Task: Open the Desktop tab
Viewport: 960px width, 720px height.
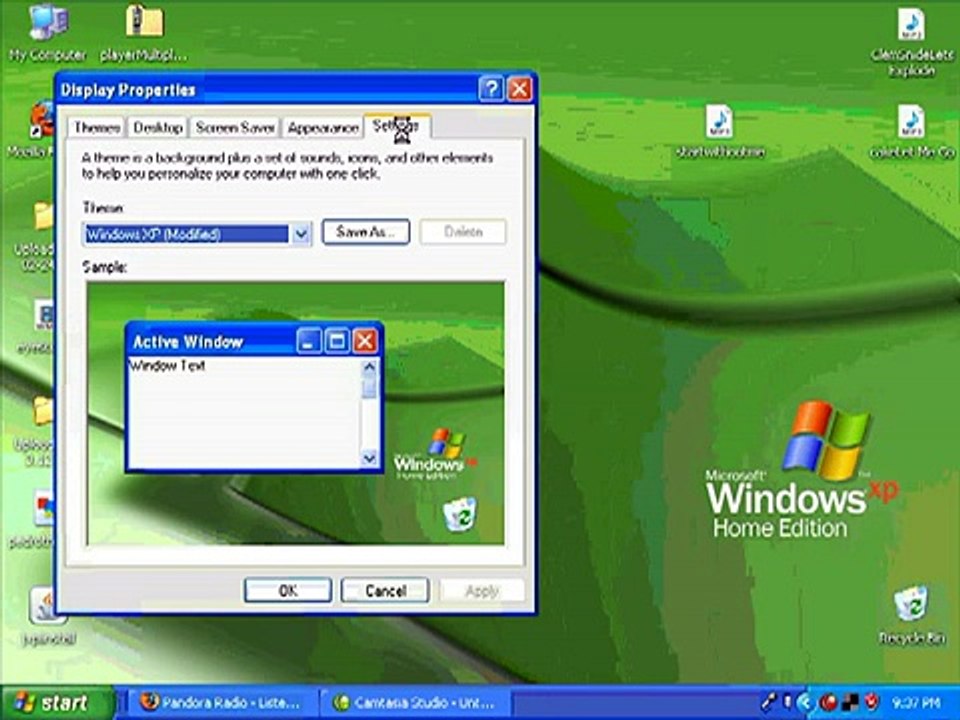Action: (x=158, y=127)
